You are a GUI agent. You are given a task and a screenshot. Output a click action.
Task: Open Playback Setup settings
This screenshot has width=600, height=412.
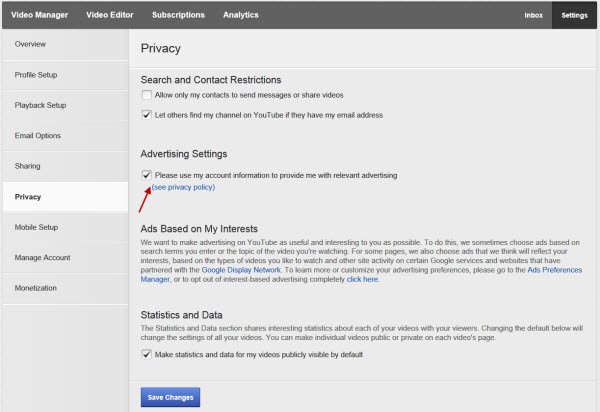pos(65,105)
